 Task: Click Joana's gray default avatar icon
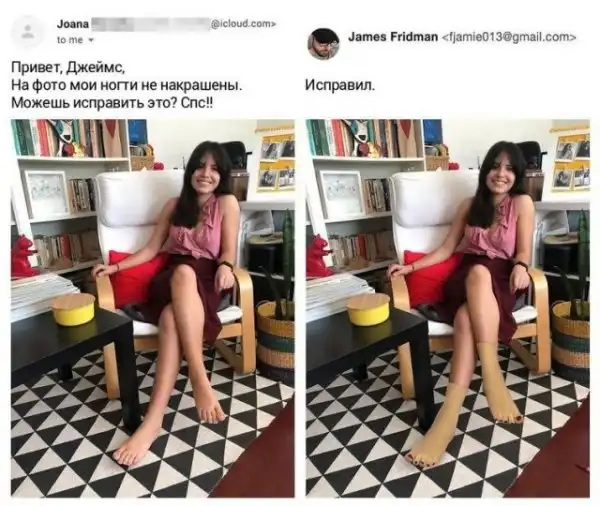(x=28, y=32)
